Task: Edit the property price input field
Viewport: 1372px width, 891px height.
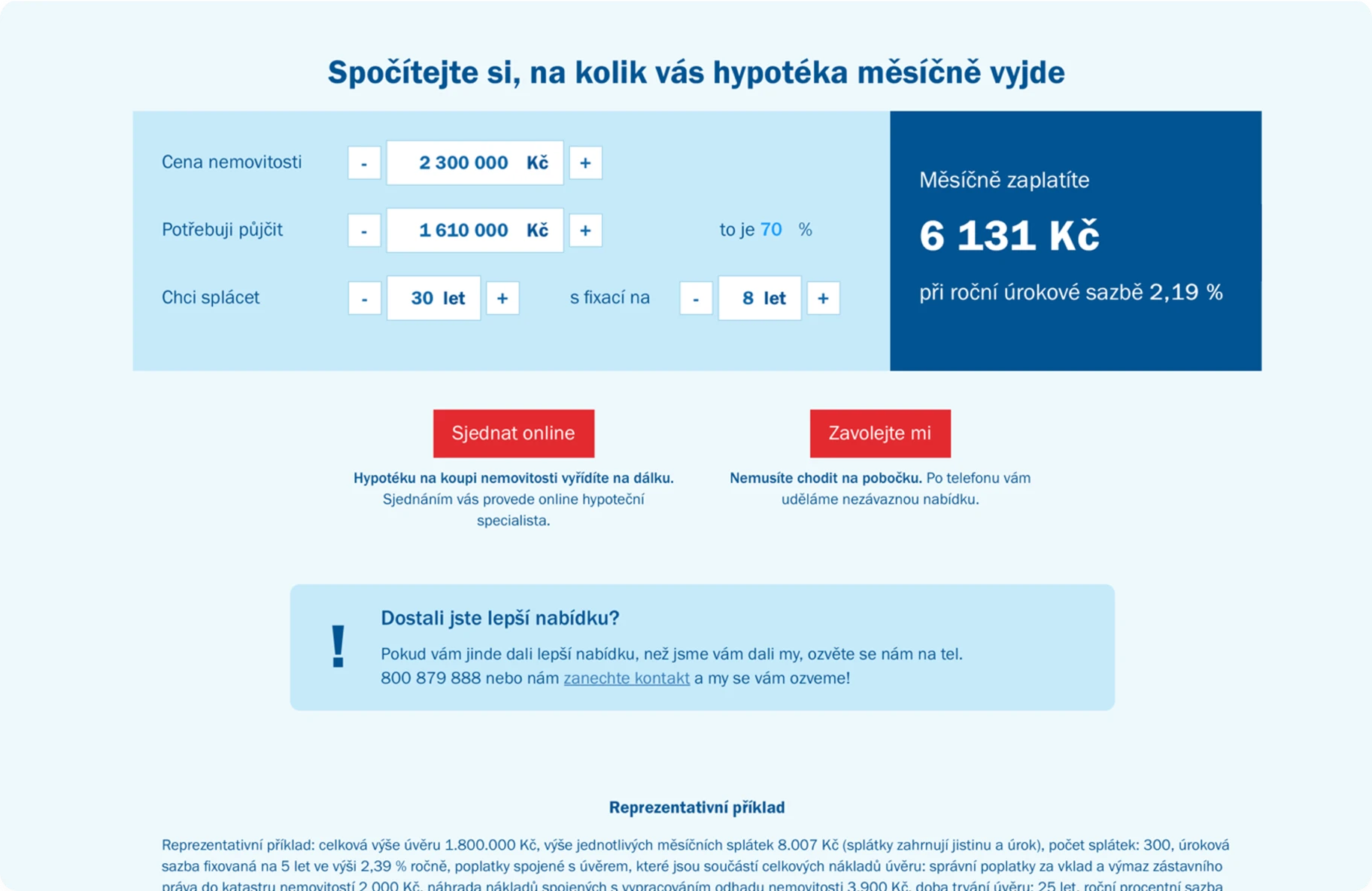Action: click(x=475, y=162)
